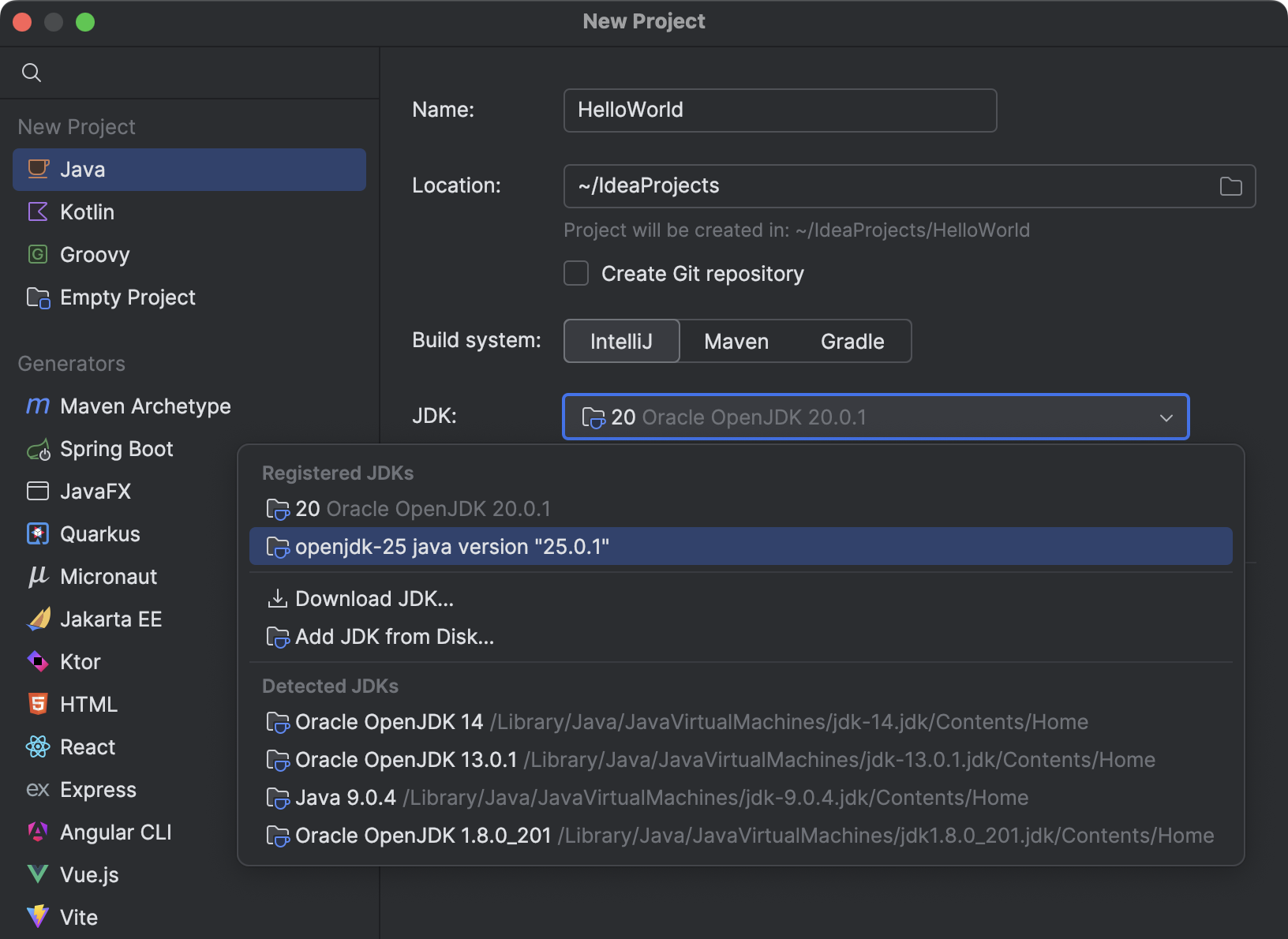Select Add JDK from Disk... option

(740, 637)
